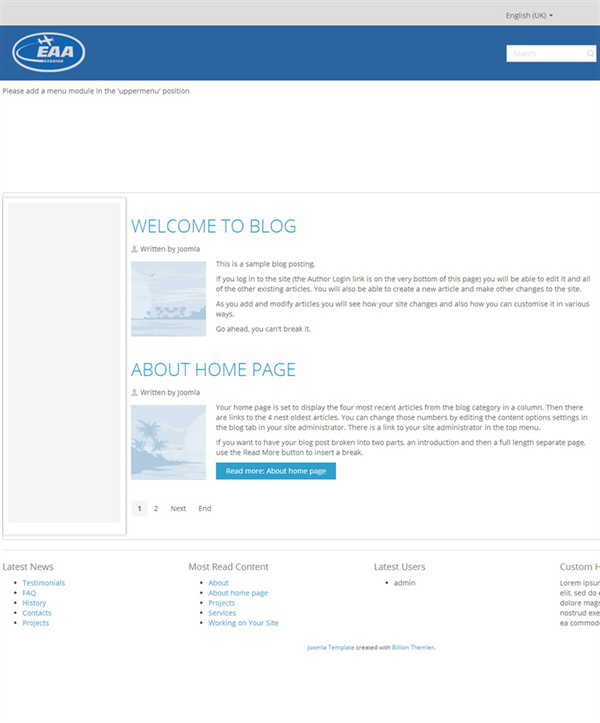
Task: Open the Testimonials link in Latest News
Action: coord(44,583)
